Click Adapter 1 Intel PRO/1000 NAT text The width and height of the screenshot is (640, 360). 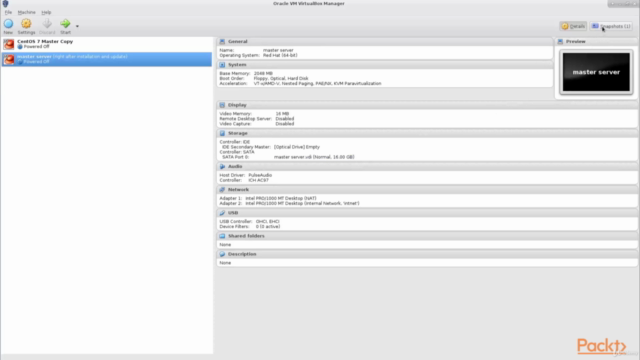coord(280,198)
